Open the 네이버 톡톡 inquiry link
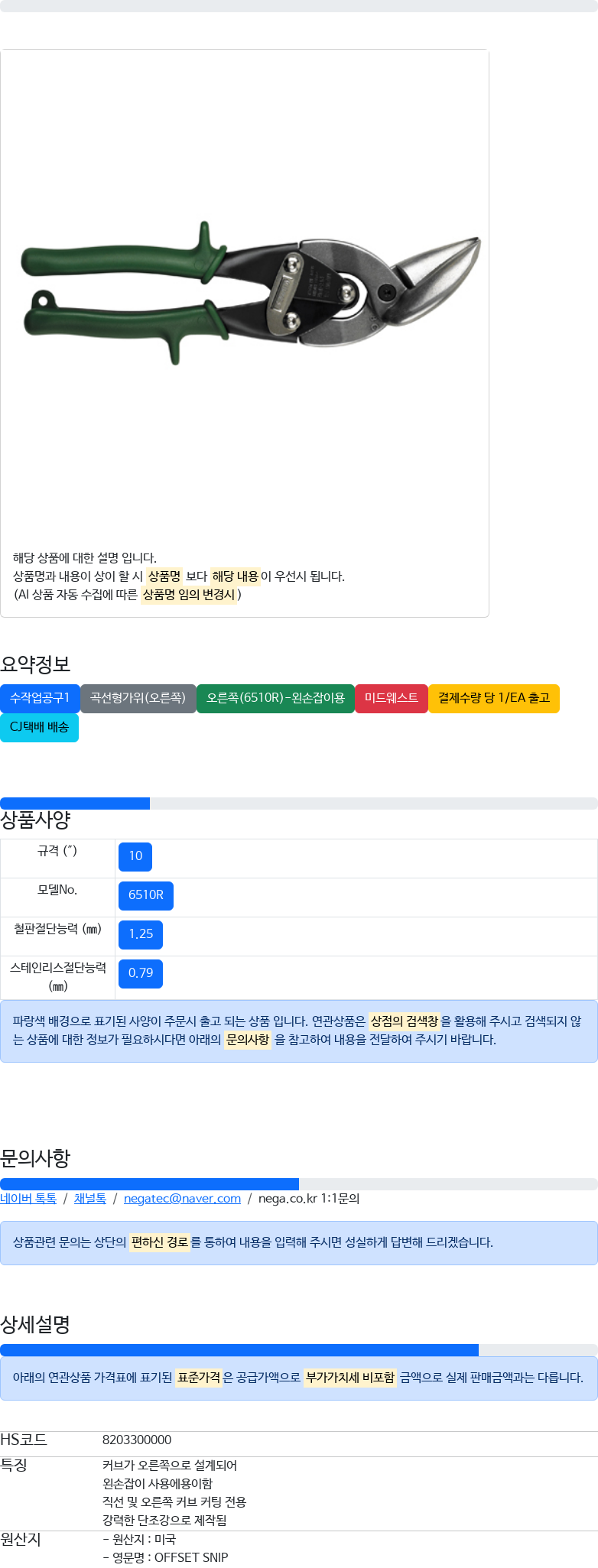The width and height of the screenshot is (598, 1568). (28, 1198)
